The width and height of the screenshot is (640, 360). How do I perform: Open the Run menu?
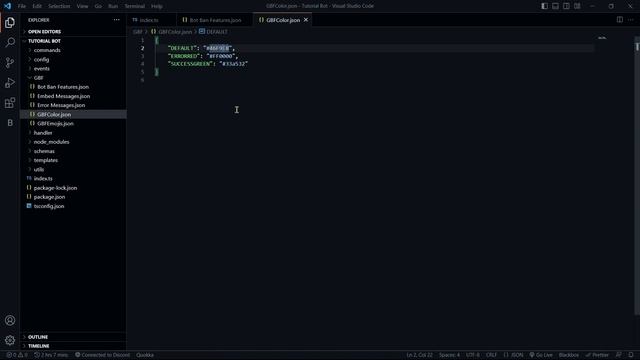coord(113,6)
